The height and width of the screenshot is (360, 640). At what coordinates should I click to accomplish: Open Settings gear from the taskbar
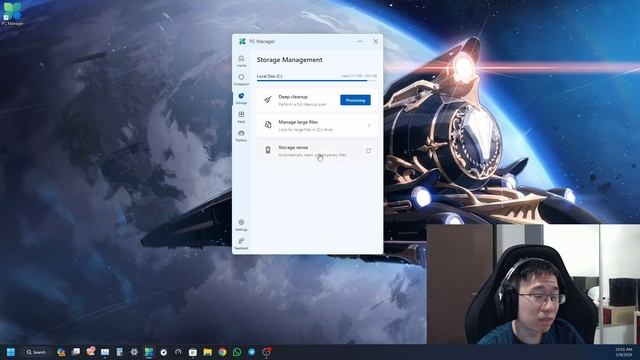coord(134,352)
